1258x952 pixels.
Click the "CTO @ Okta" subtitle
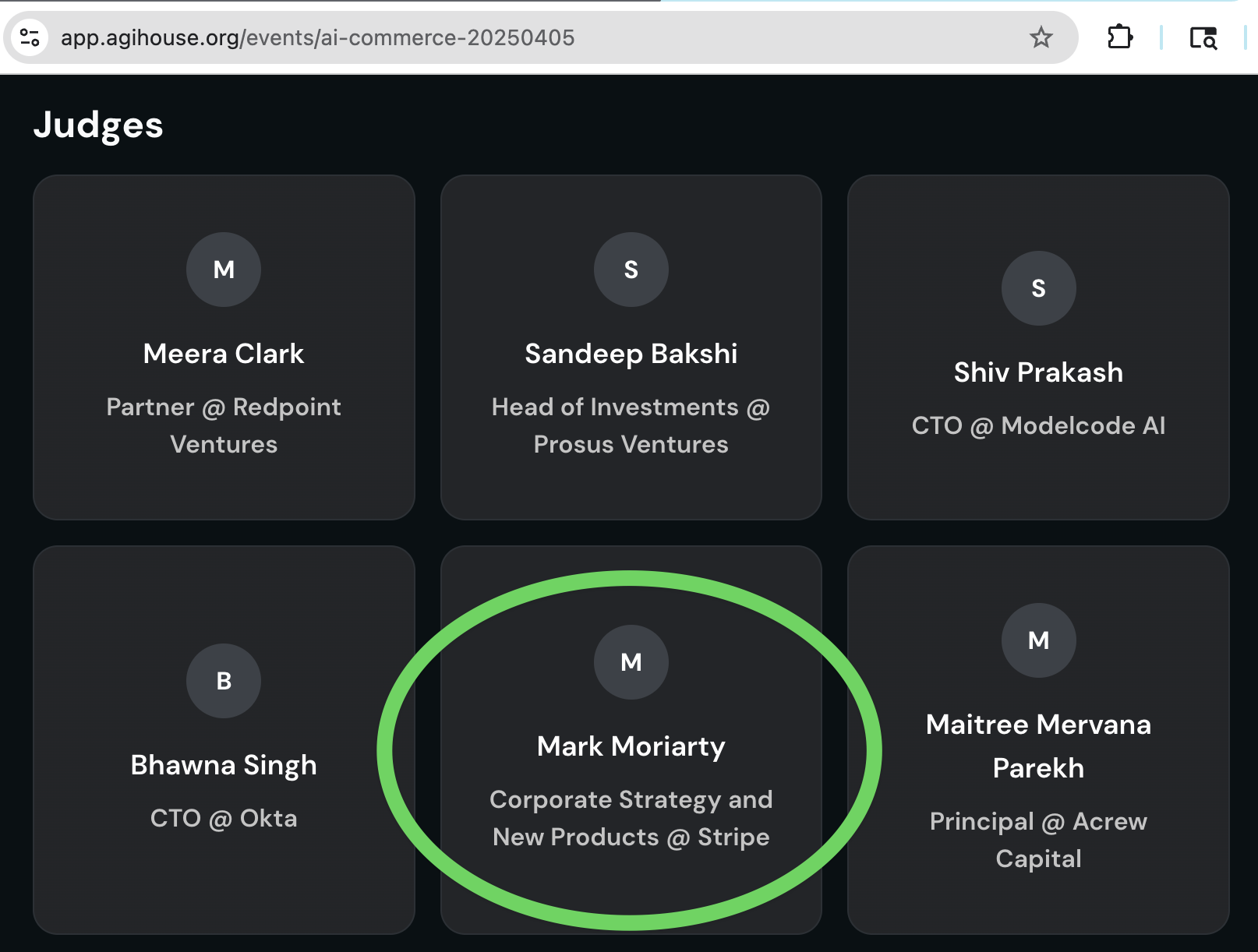point(224,818)
